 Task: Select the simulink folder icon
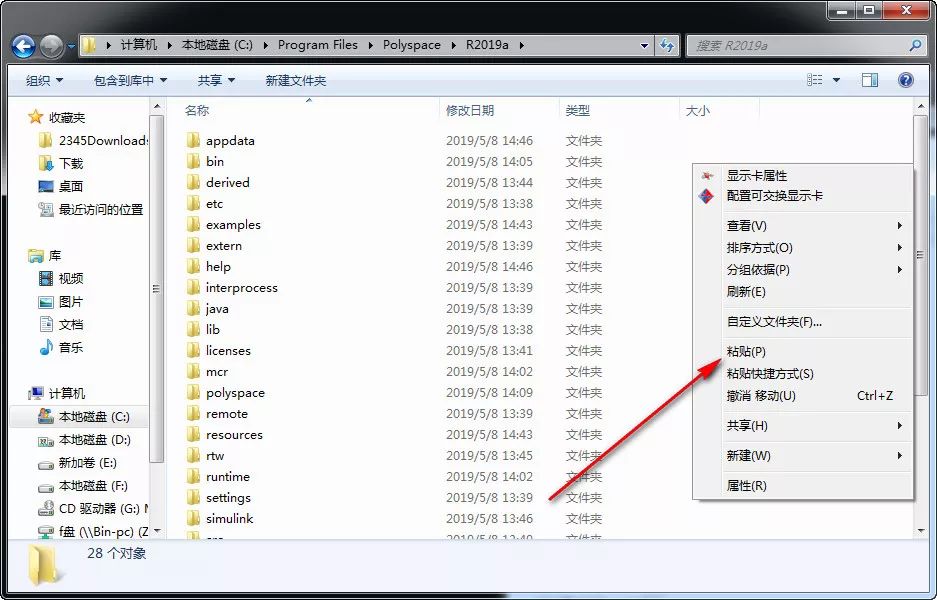coord(193,519)
